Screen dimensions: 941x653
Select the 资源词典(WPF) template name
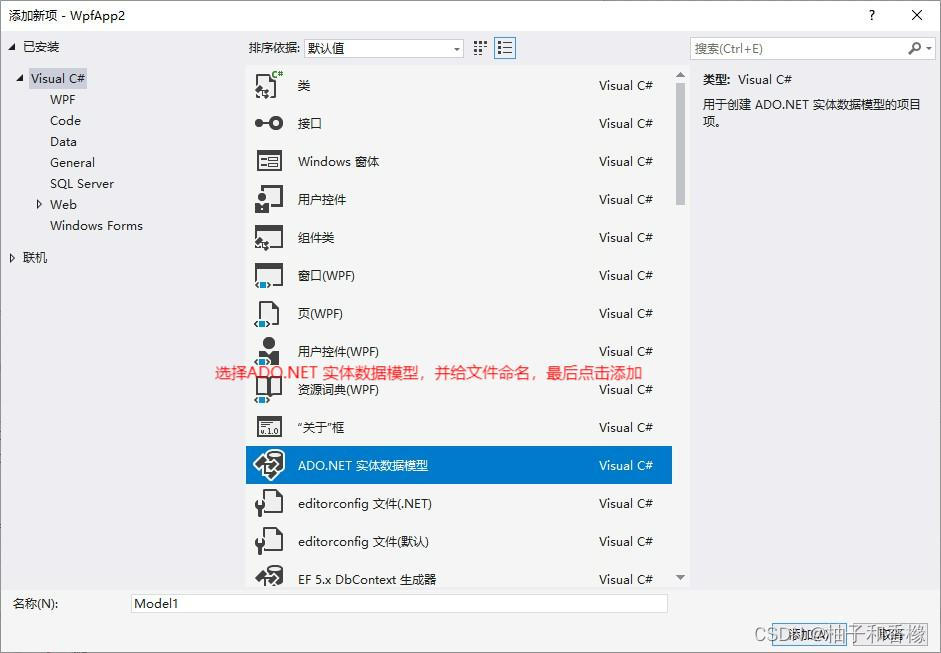pyautogui.click(x=338, y=390)
